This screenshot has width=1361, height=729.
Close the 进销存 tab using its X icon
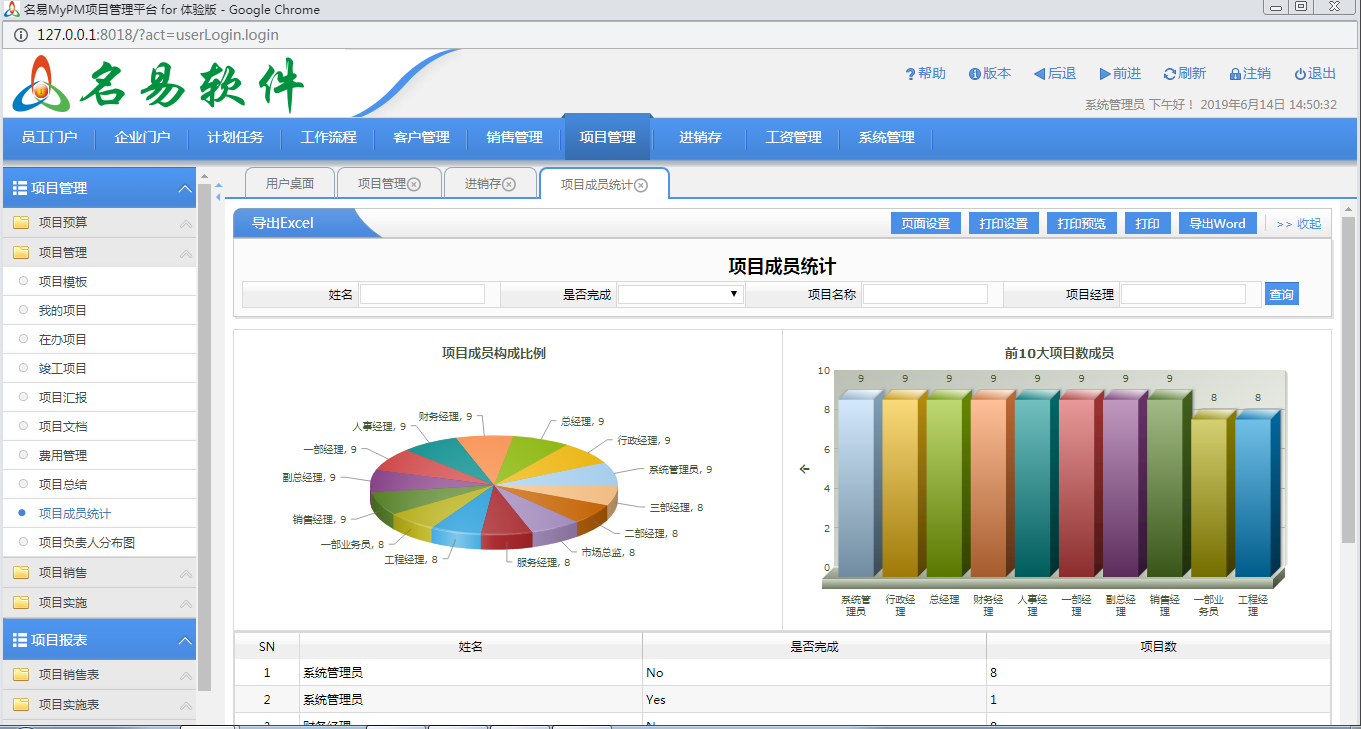point(509,184)
